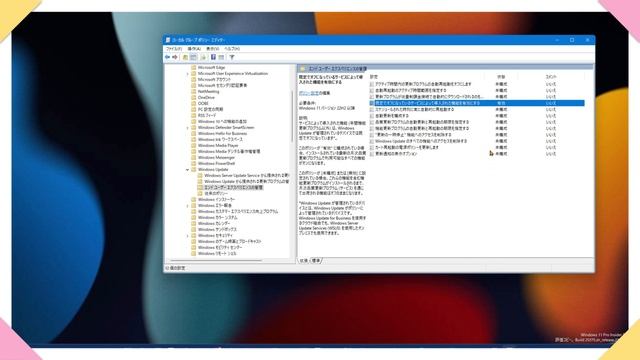Select the Windows カラー システム folder
The width and height of the screenshot is (640, 360).
click(217, 218)
